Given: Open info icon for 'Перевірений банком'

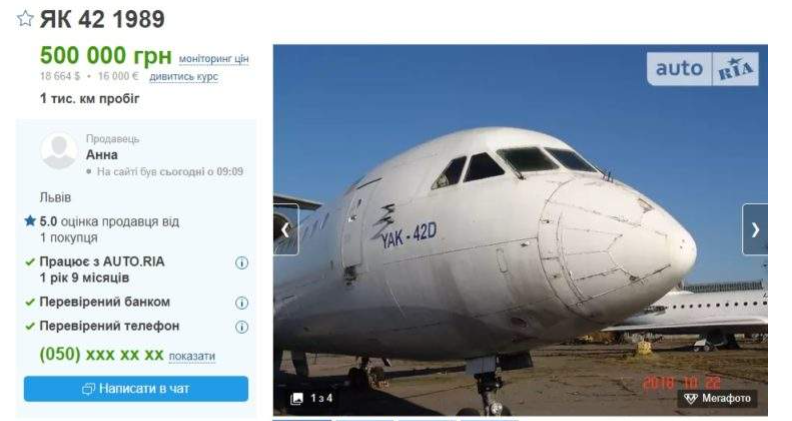Looking at the screenshot, I should (241, 303).
